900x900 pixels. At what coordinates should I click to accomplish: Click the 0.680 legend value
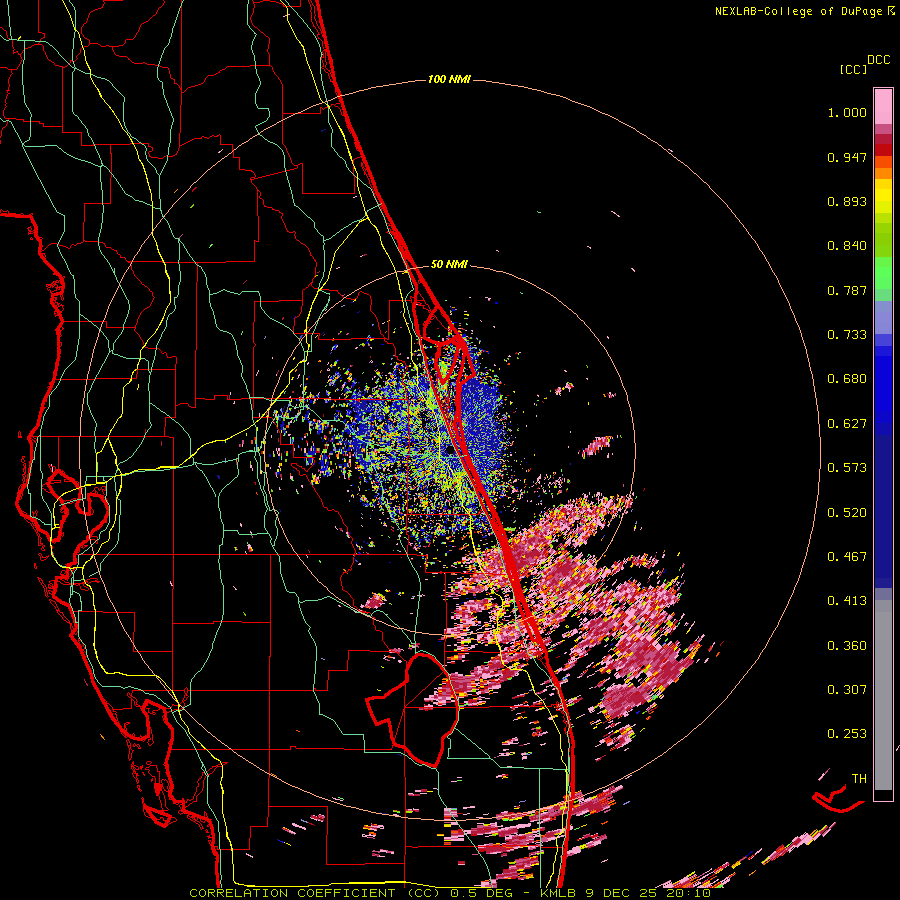[x=847, y=379]
